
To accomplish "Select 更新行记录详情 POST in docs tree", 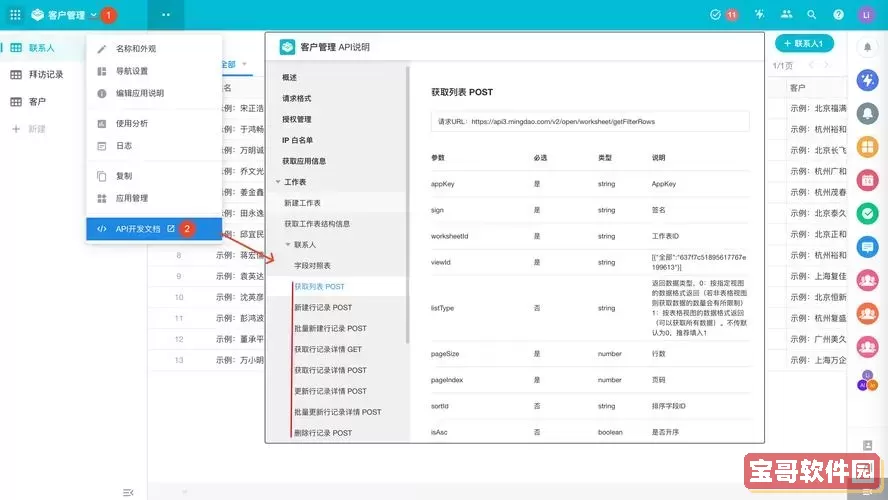I will pos(331,392).
